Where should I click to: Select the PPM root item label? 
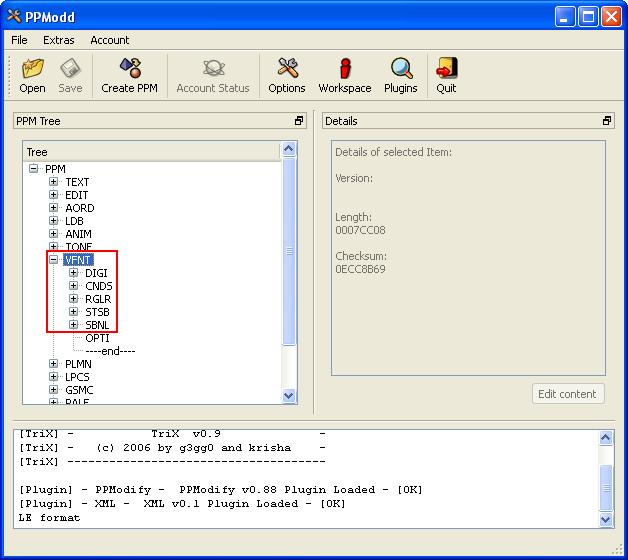pyautogui.click(x=55, y=169)
